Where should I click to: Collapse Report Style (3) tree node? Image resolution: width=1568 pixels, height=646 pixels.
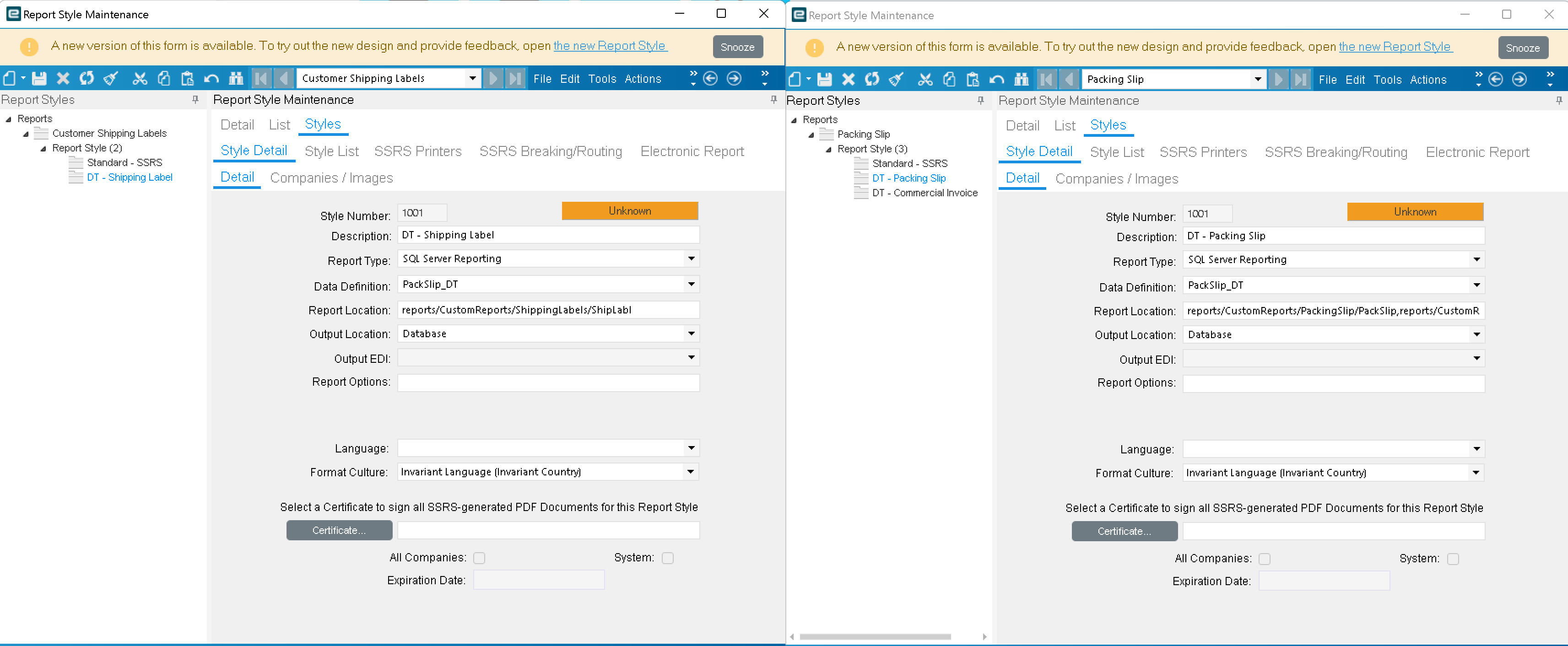[828, 150]
